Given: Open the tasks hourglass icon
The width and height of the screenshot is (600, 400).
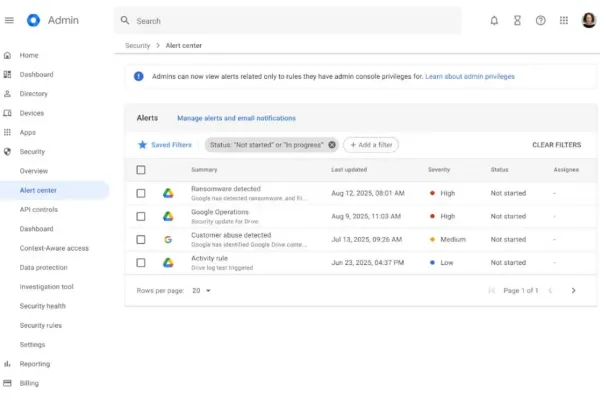Looking at the screenshot, I should pyautogui.click(x=517, y=20).
